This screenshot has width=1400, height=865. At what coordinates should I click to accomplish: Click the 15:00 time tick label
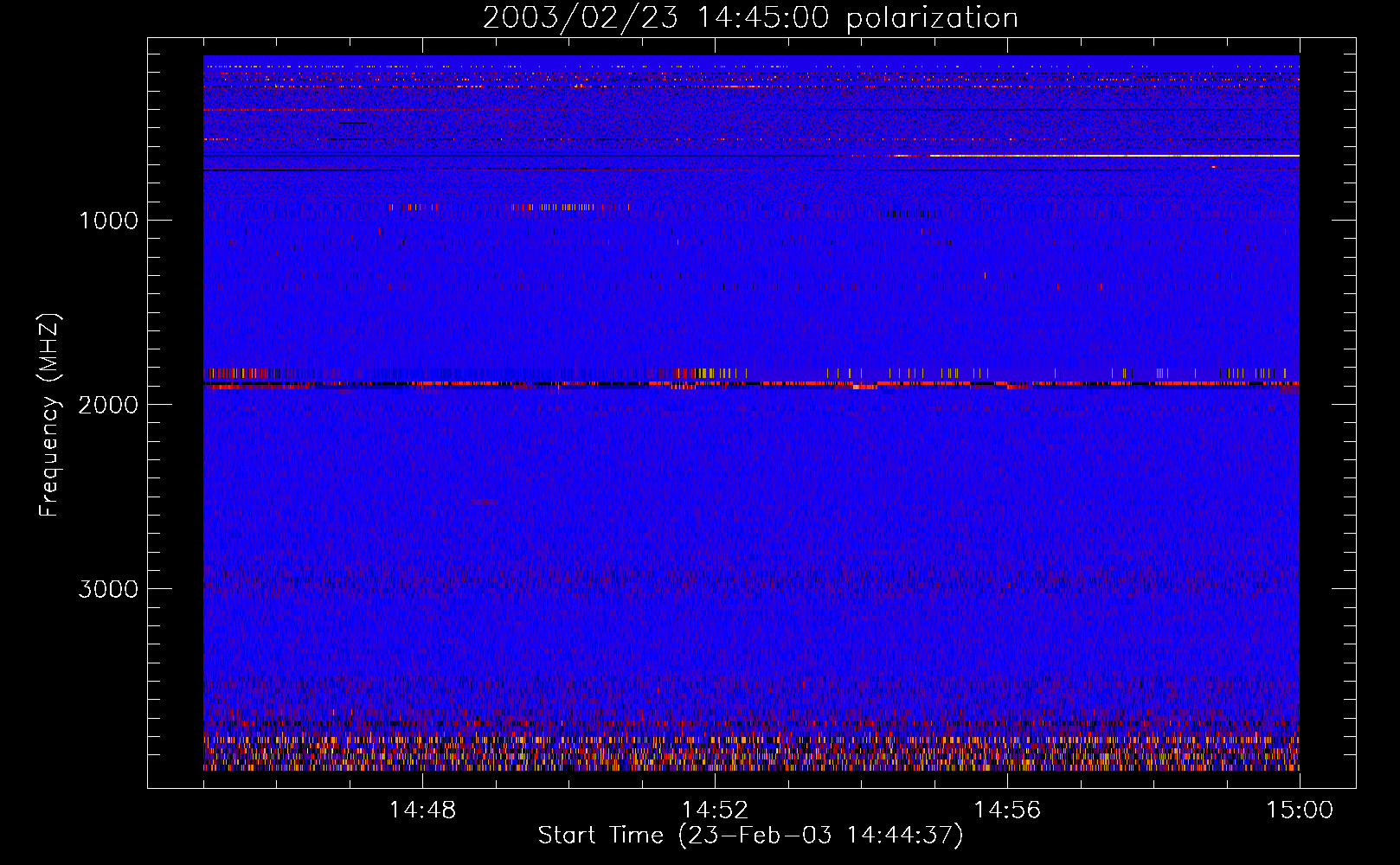pyautogui.click(x=1300, y=811)
